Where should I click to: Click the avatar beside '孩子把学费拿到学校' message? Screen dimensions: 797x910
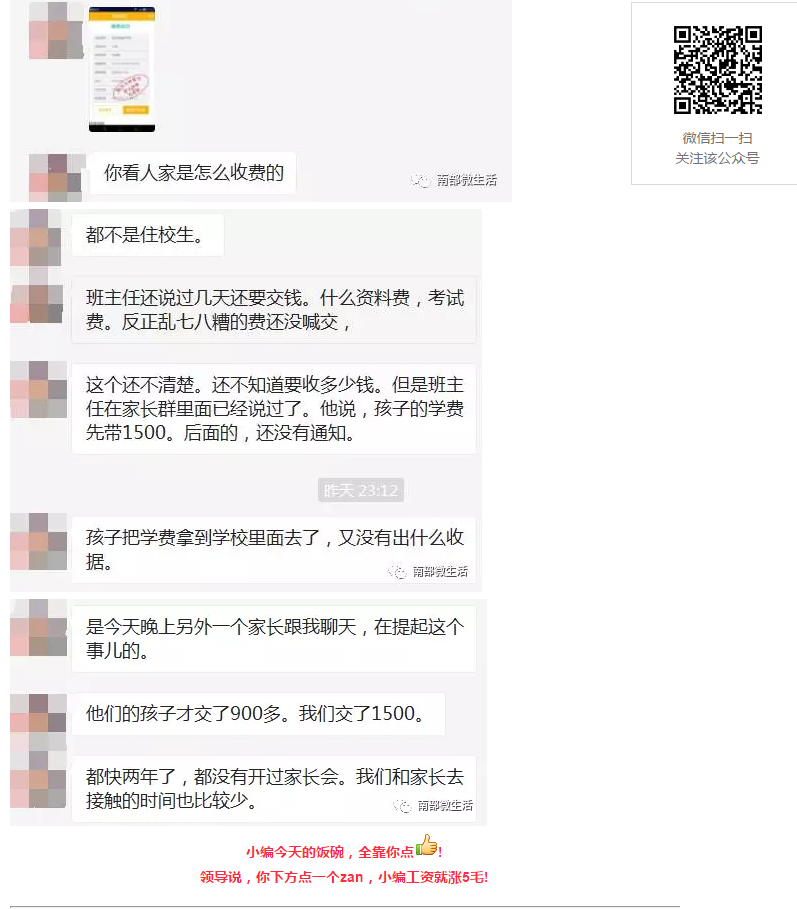tap(38, 541)
